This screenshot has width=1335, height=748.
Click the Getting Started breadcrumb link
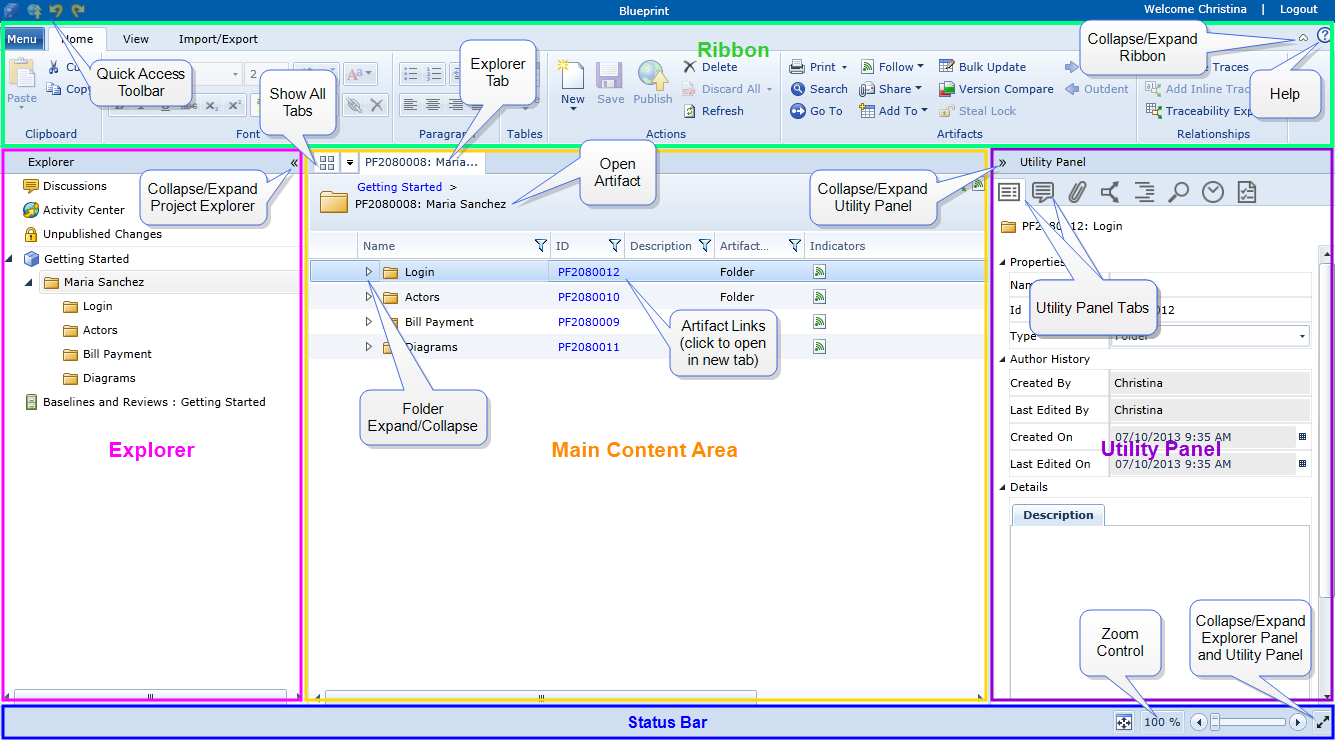pos(399,187)
